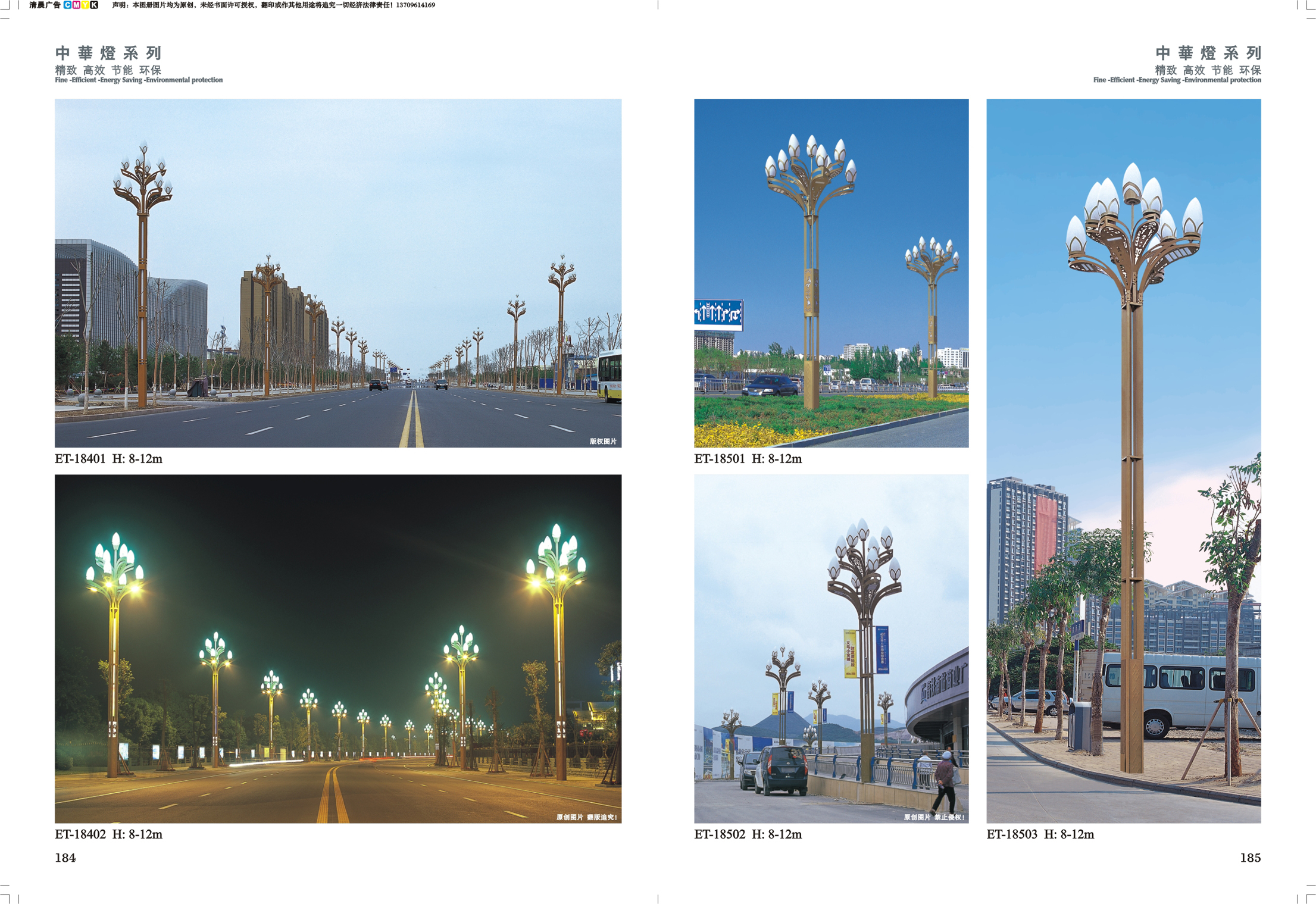Image resolution: width=1316 pixels, height=904 pixels.
Task: Click page number 184
Action: pos(65,858)
